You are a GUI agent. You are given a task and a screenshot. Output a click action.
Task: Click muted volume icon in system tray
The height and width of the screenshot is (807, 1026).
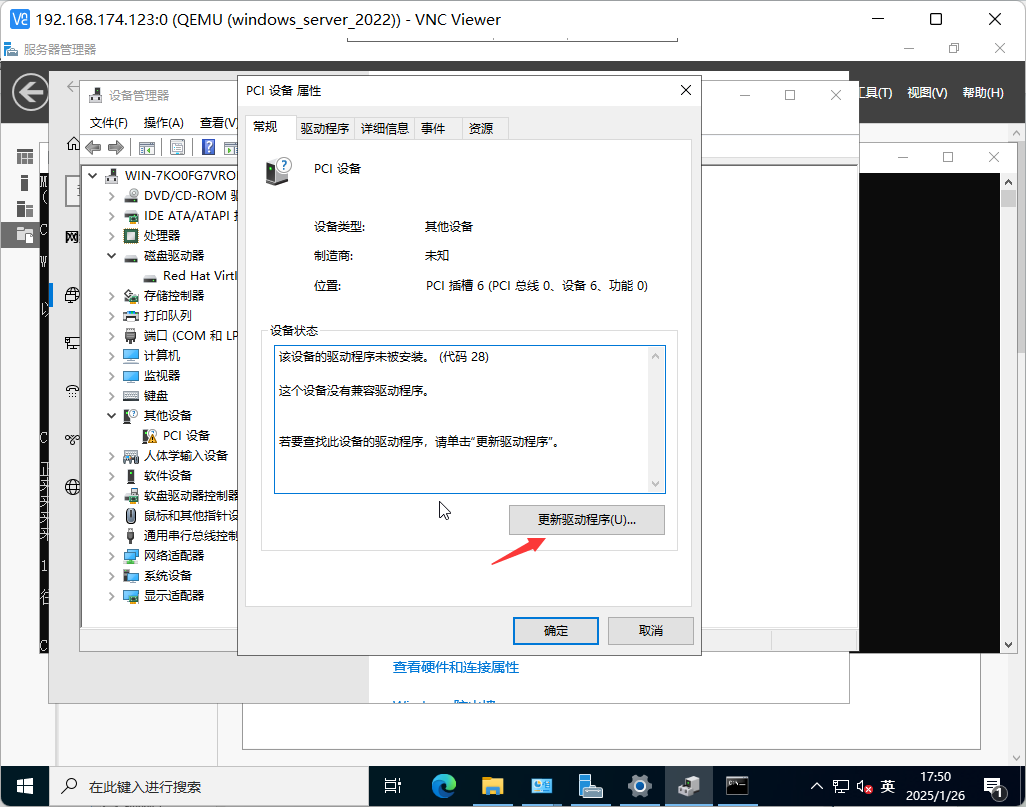click(x=864, y=786)
